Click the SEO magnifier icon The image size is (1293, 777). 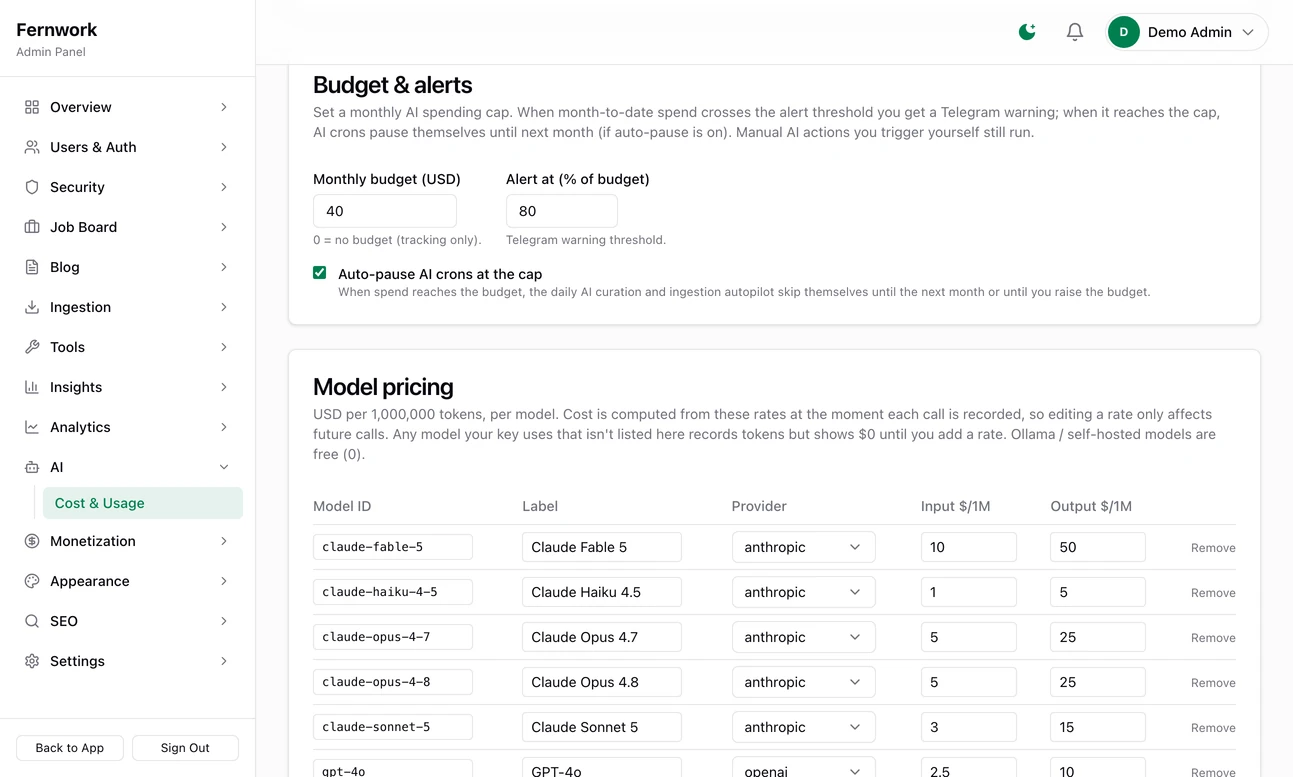click(32, 621)
